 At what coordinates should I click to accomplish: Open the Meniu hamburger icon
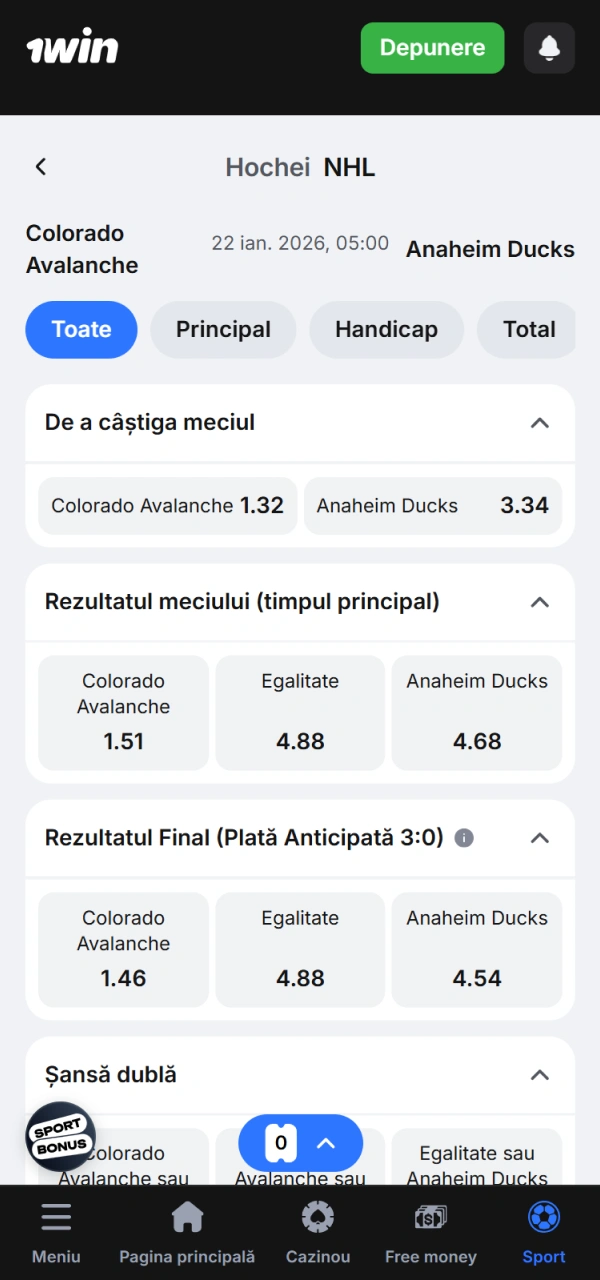[x=56, y=1217]
